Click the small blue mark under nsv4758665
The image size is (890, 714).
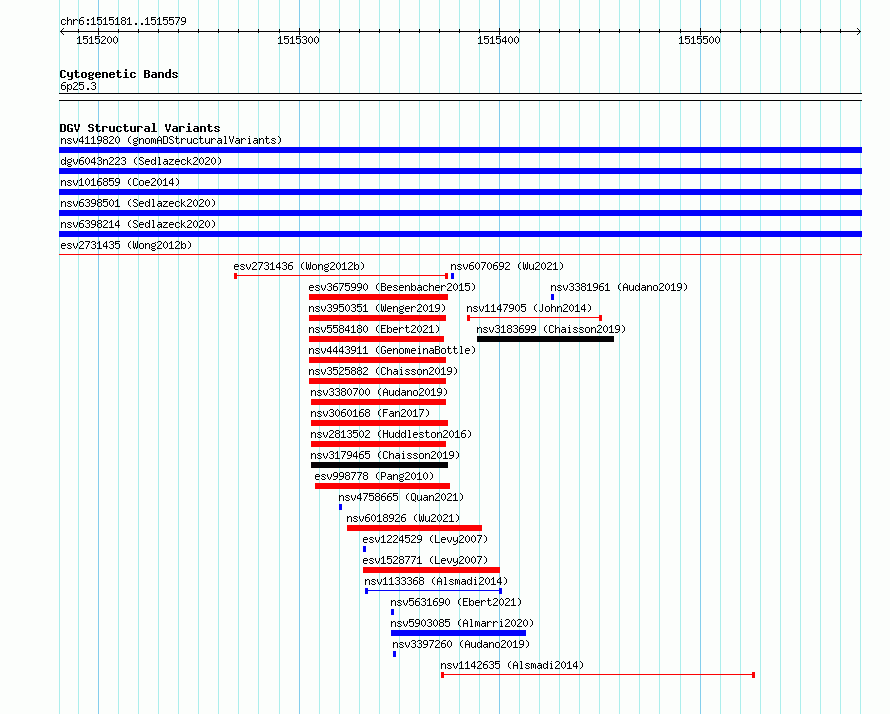pos(341,507)
